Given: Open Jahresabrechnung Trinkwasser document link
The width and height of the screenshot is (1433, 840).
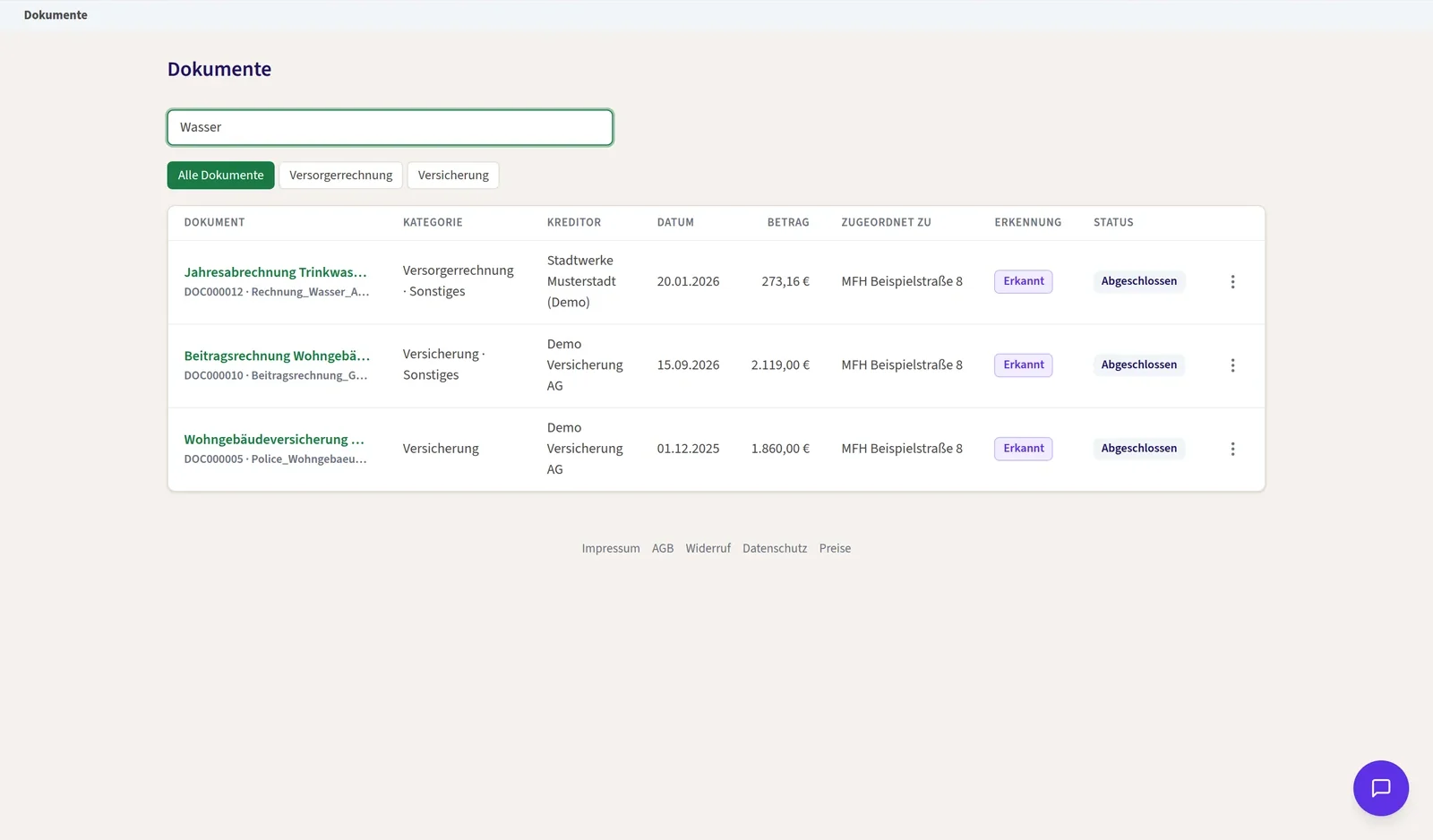Looking at the screenshot, I should [276, 272].
